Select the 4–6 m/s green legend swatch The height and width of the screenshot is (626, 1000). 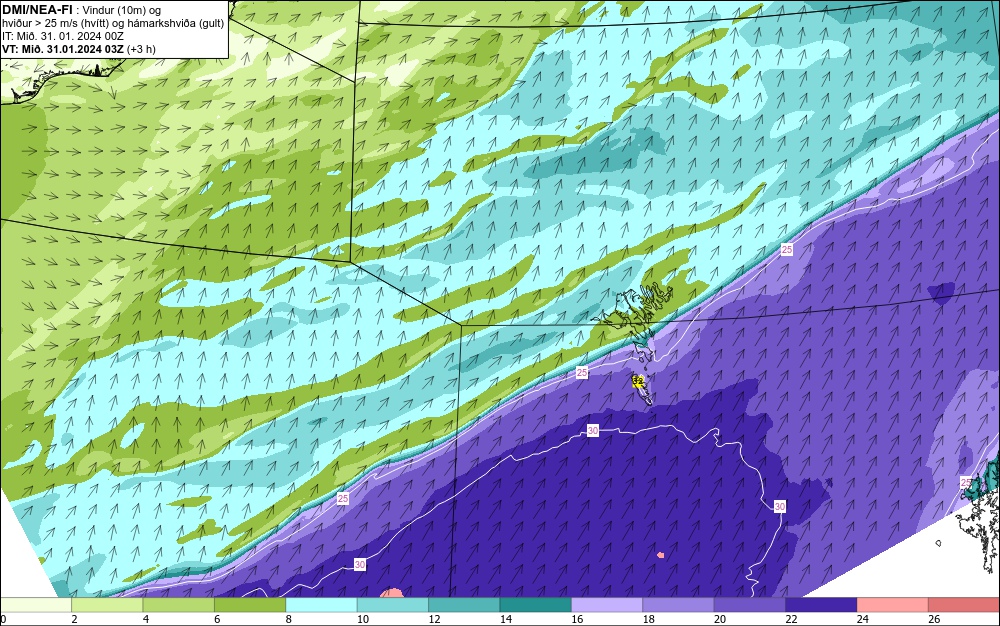point(179,605)
